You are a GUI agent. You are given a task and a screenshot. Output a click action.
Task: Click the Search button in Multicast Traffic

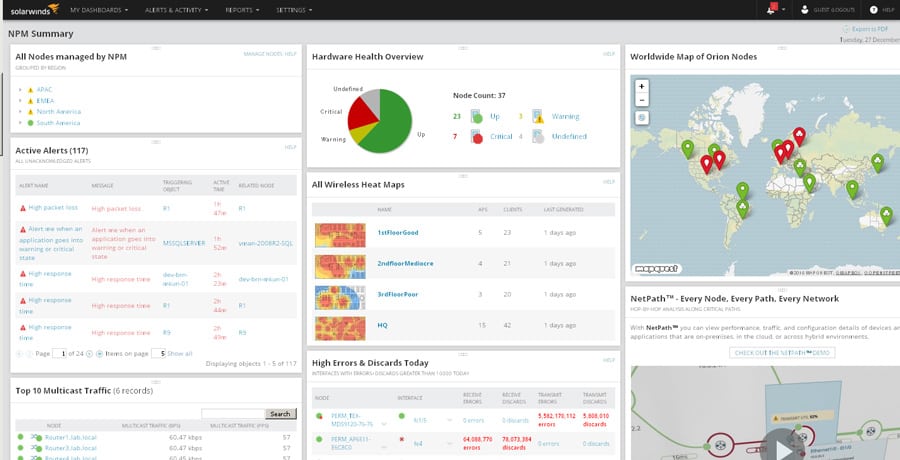coord(281,413)
